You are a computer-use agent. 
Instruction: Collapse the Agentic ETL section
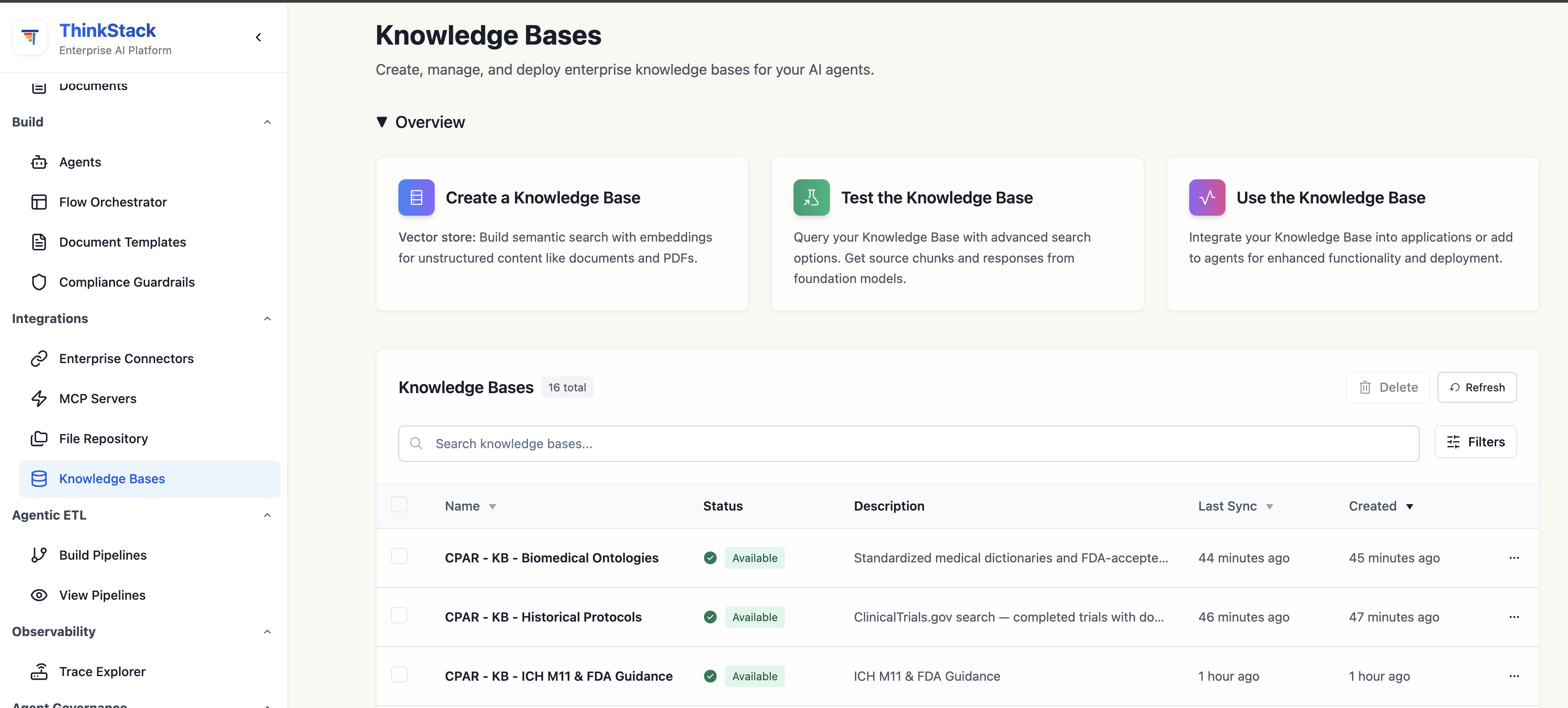pyautogui.click(x=267, y=516)
